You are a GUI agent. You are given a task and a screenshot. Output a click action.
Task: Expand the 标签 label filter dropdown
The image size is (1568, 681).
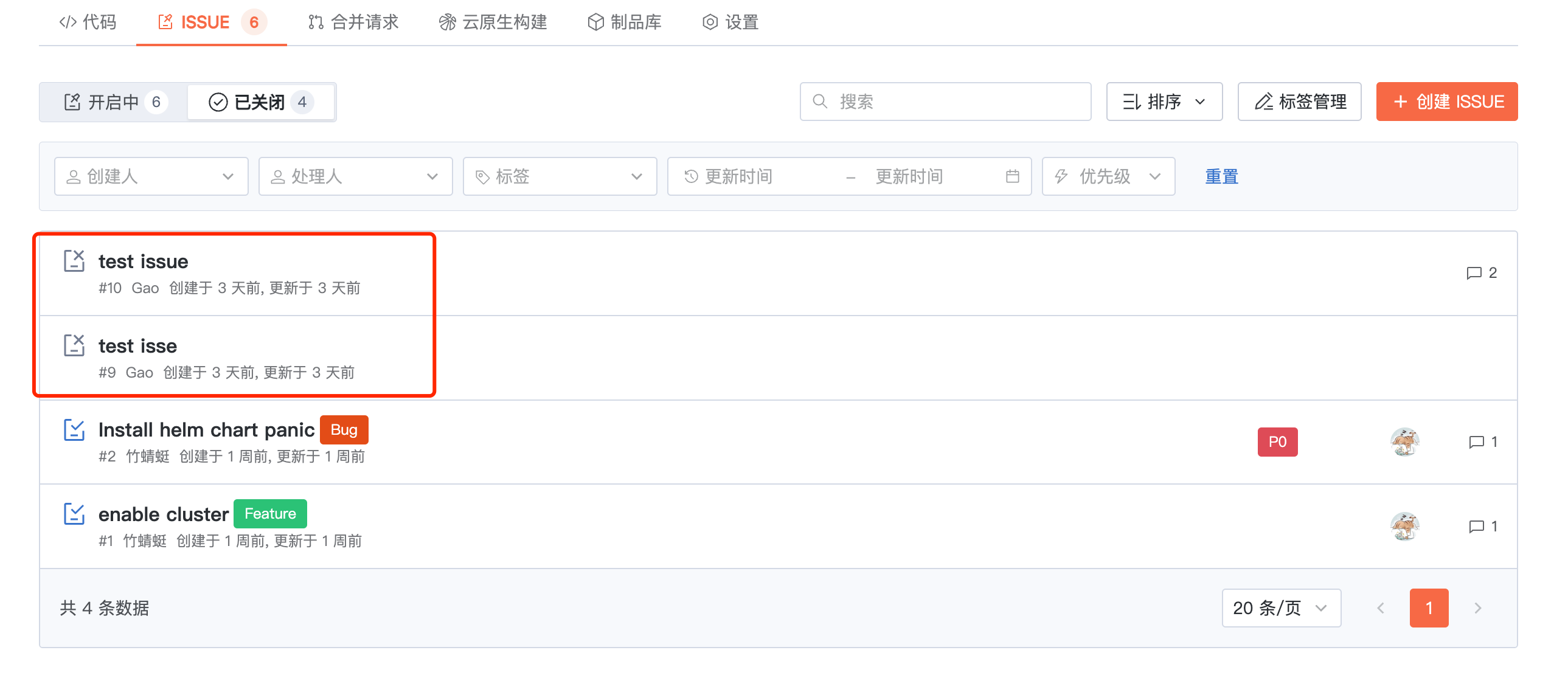pos(559,176)
